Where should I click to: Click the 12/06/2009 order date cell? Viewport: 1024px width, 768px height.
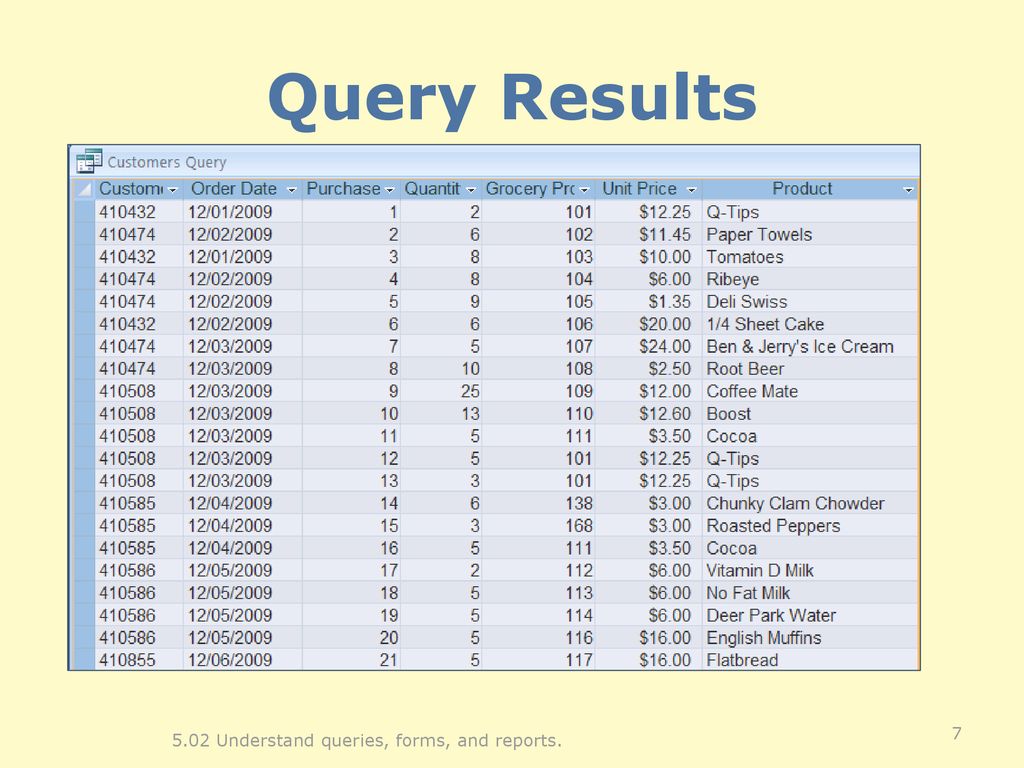click(x=242, y=660)
